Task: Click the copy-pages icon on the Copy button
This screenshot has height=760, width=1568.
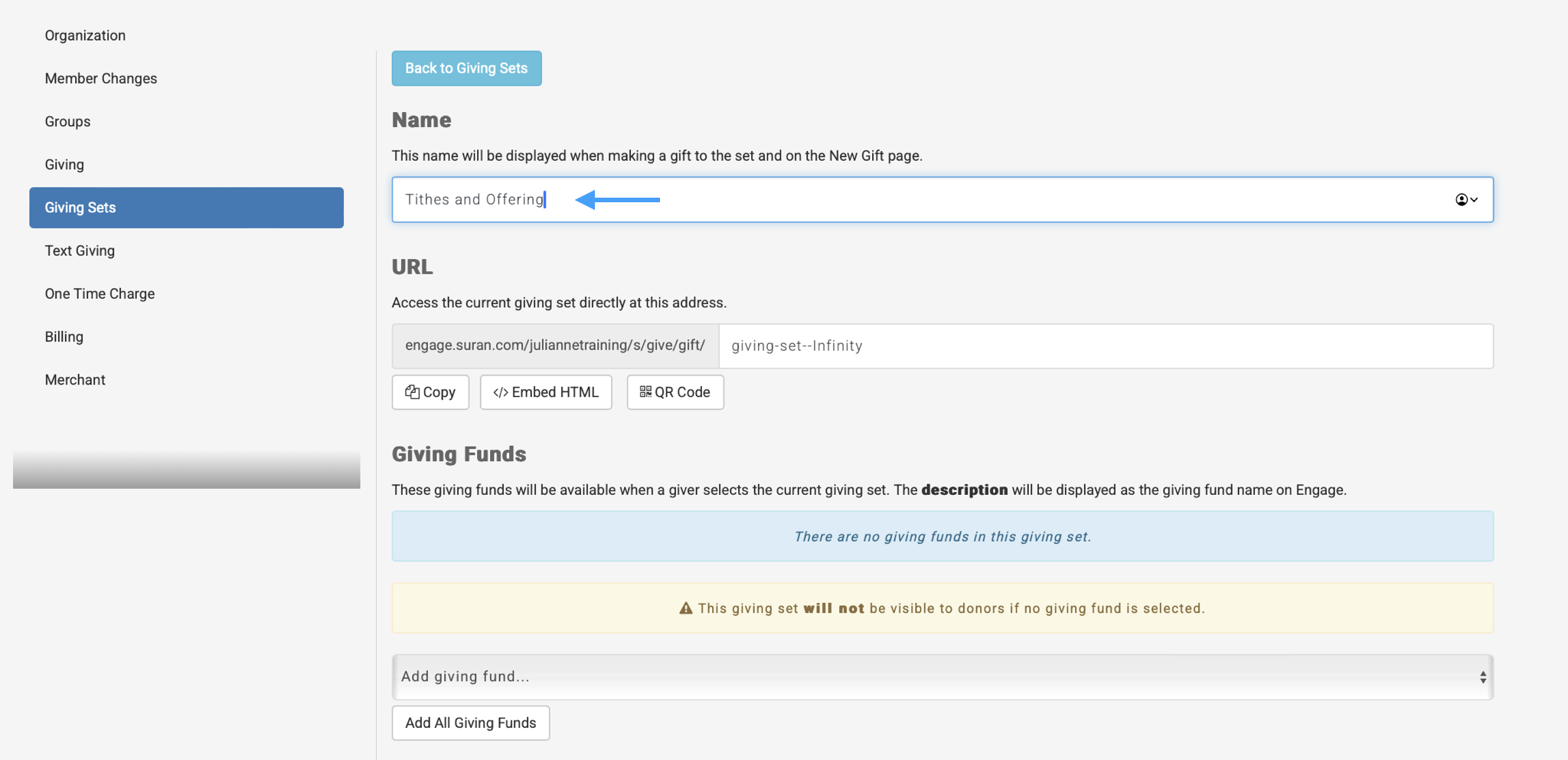Action: coord(413,391)
